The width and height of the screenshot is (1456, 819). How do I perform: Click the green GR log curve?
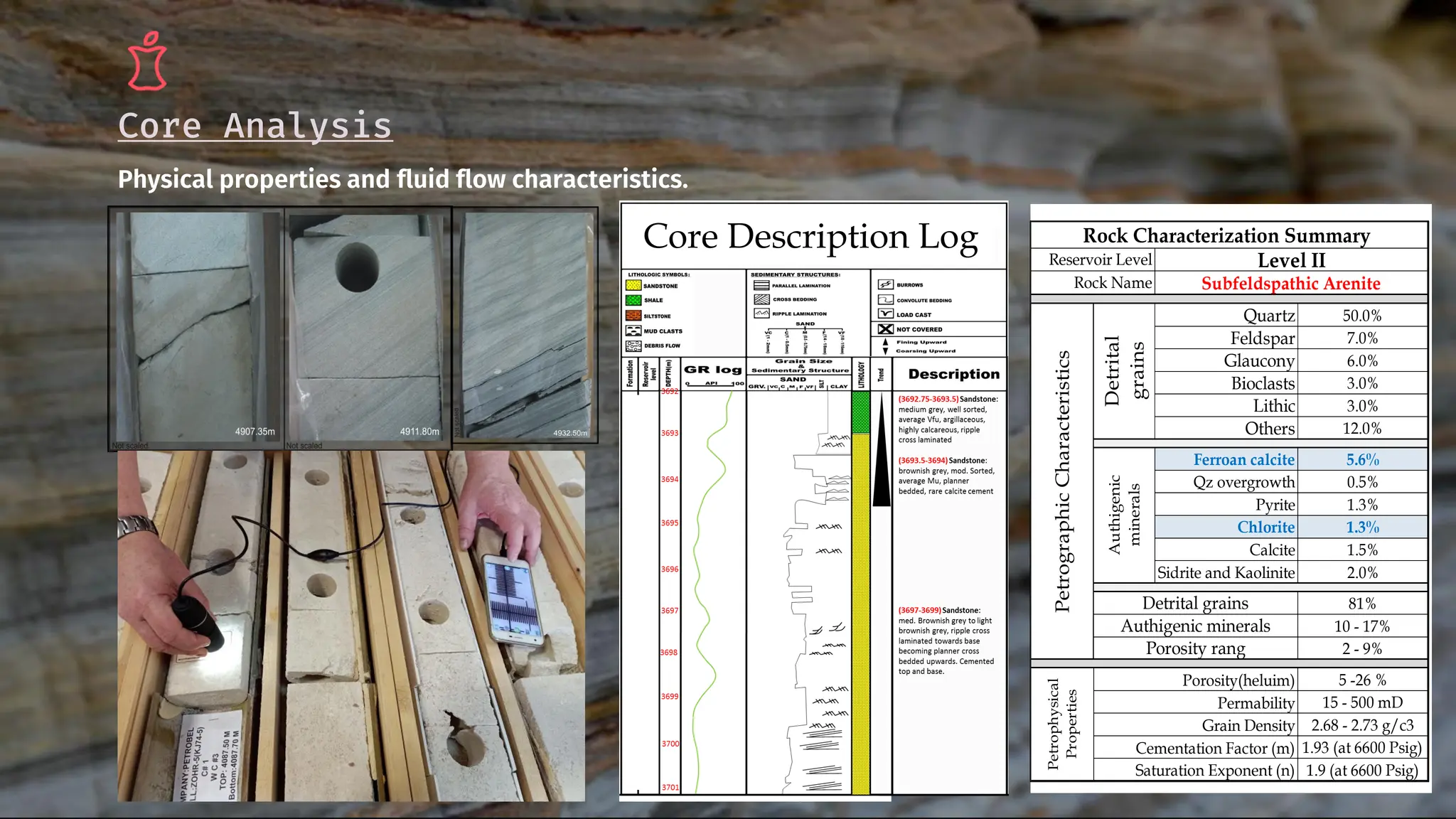click(x=711, y=590)
